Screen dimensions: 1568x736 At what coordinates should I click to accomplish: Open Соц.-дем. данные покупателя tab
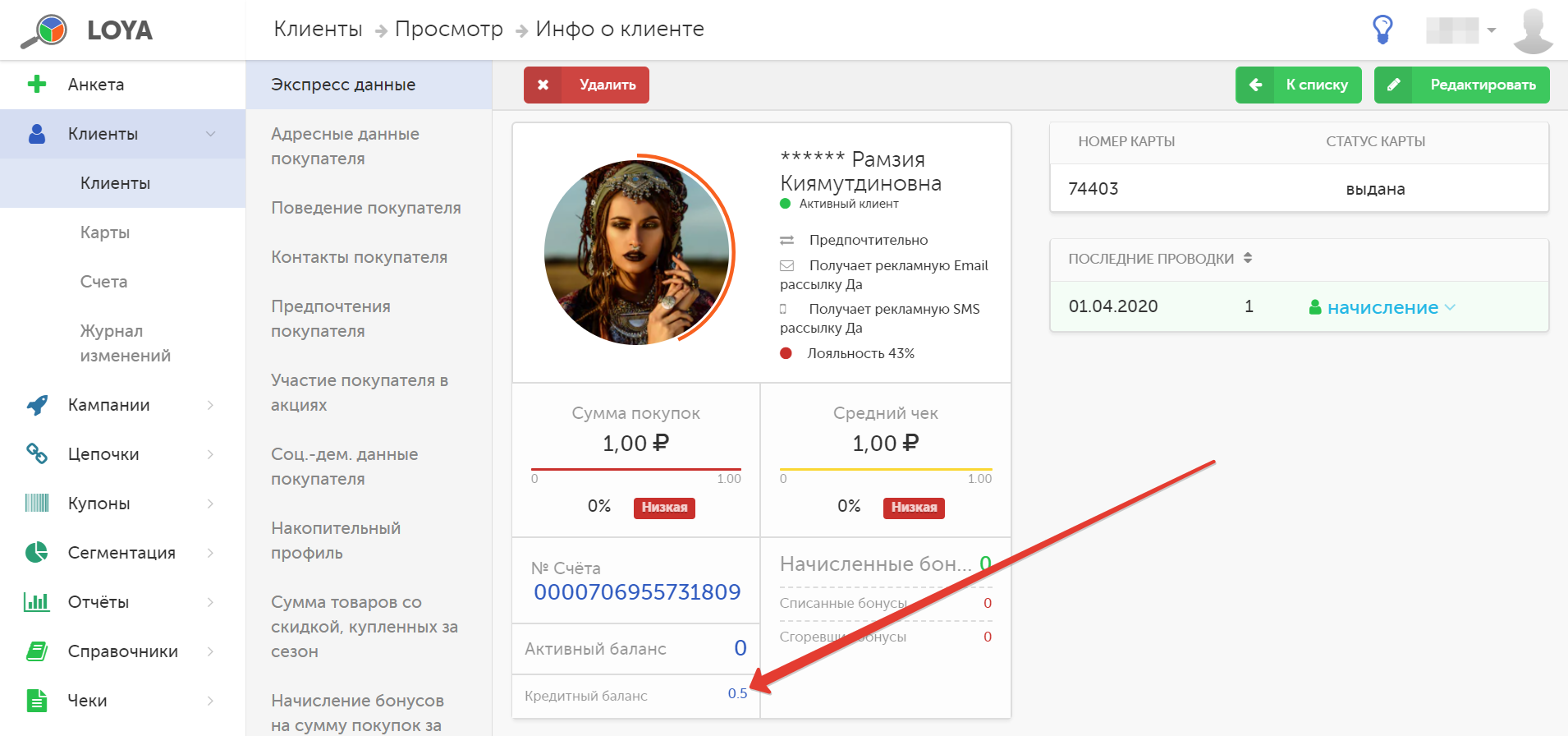click(369, 467)
